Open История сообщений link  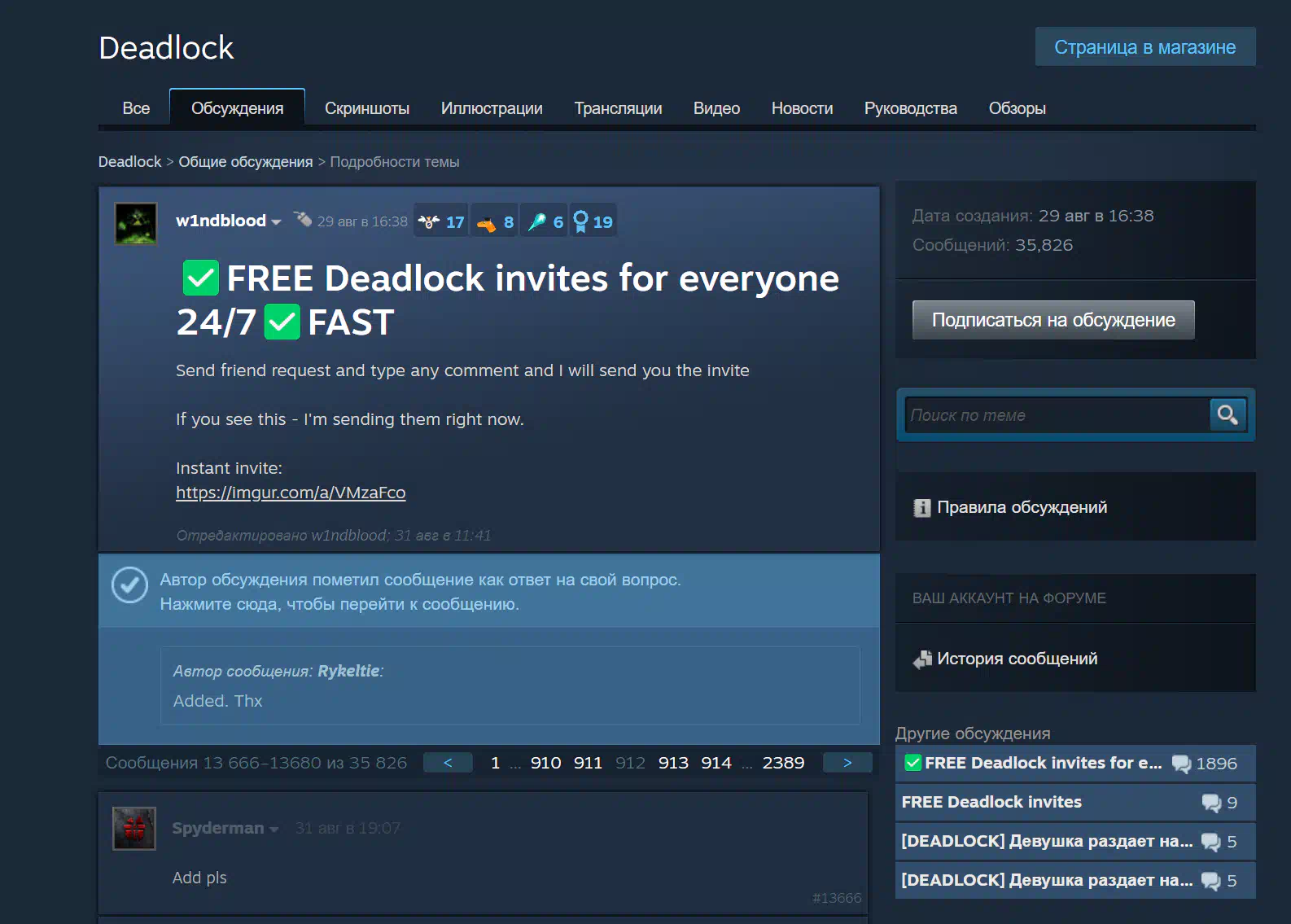click(x=1017, y=659)
